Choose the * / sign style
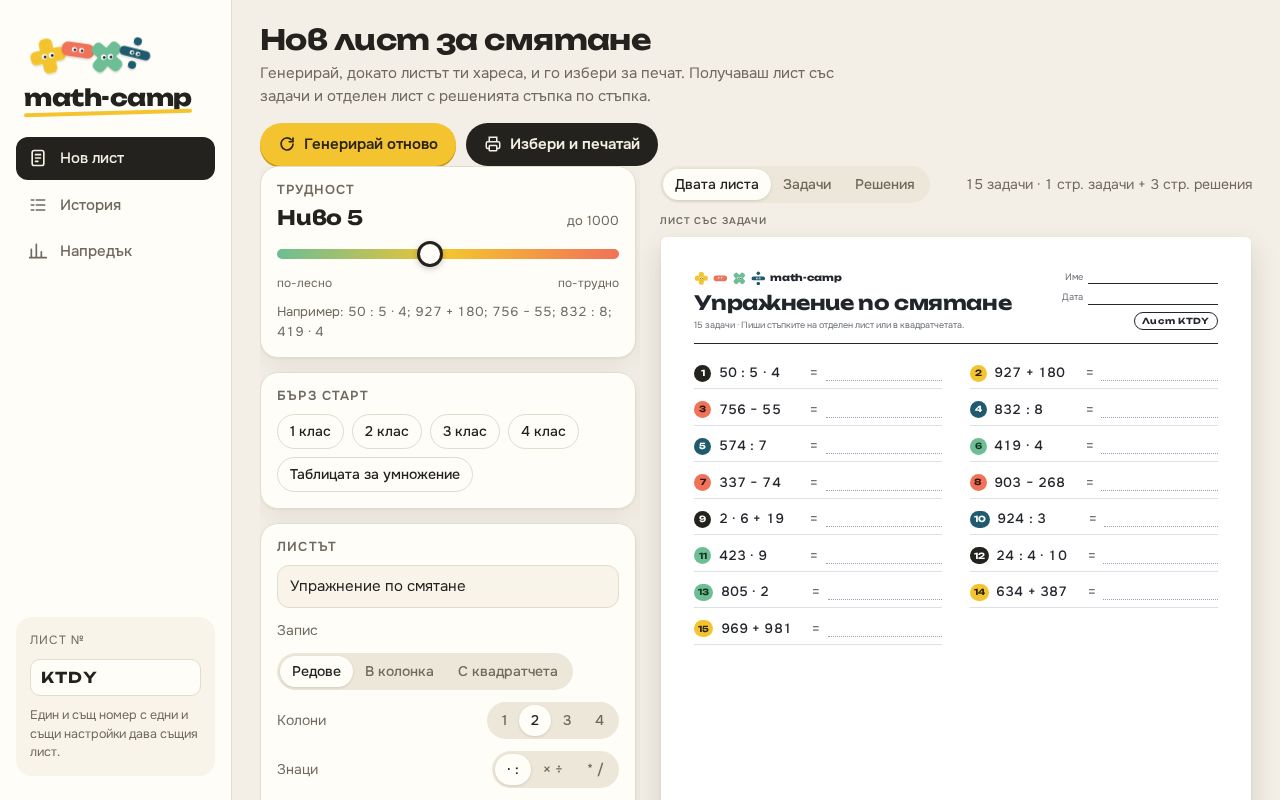The width and height of the screenshot is (1280, 800). (595, 769)
